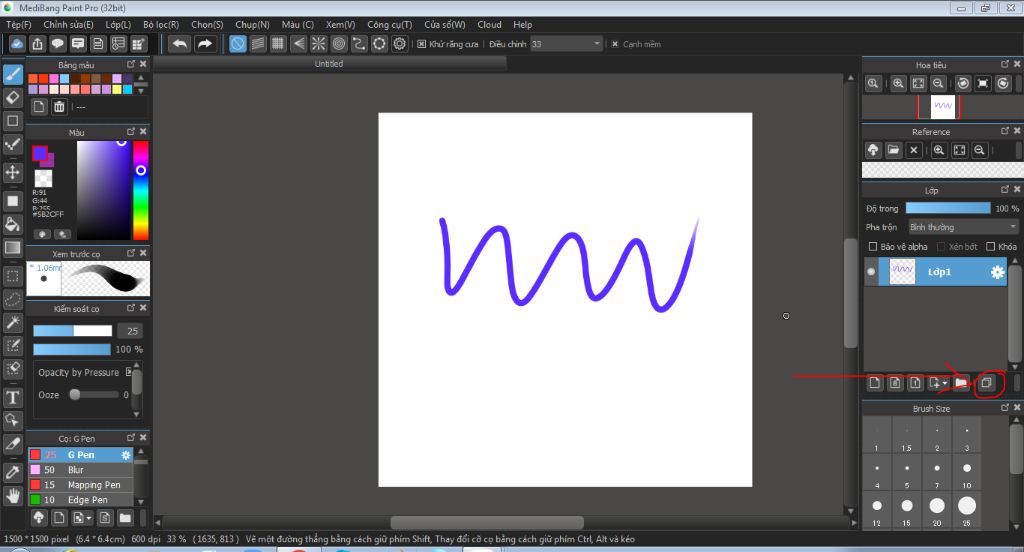The height and width of the screenshot is (552, 1024).
Task: Open the Pha trộn blend mode dropdown
Action: point(961,227)
